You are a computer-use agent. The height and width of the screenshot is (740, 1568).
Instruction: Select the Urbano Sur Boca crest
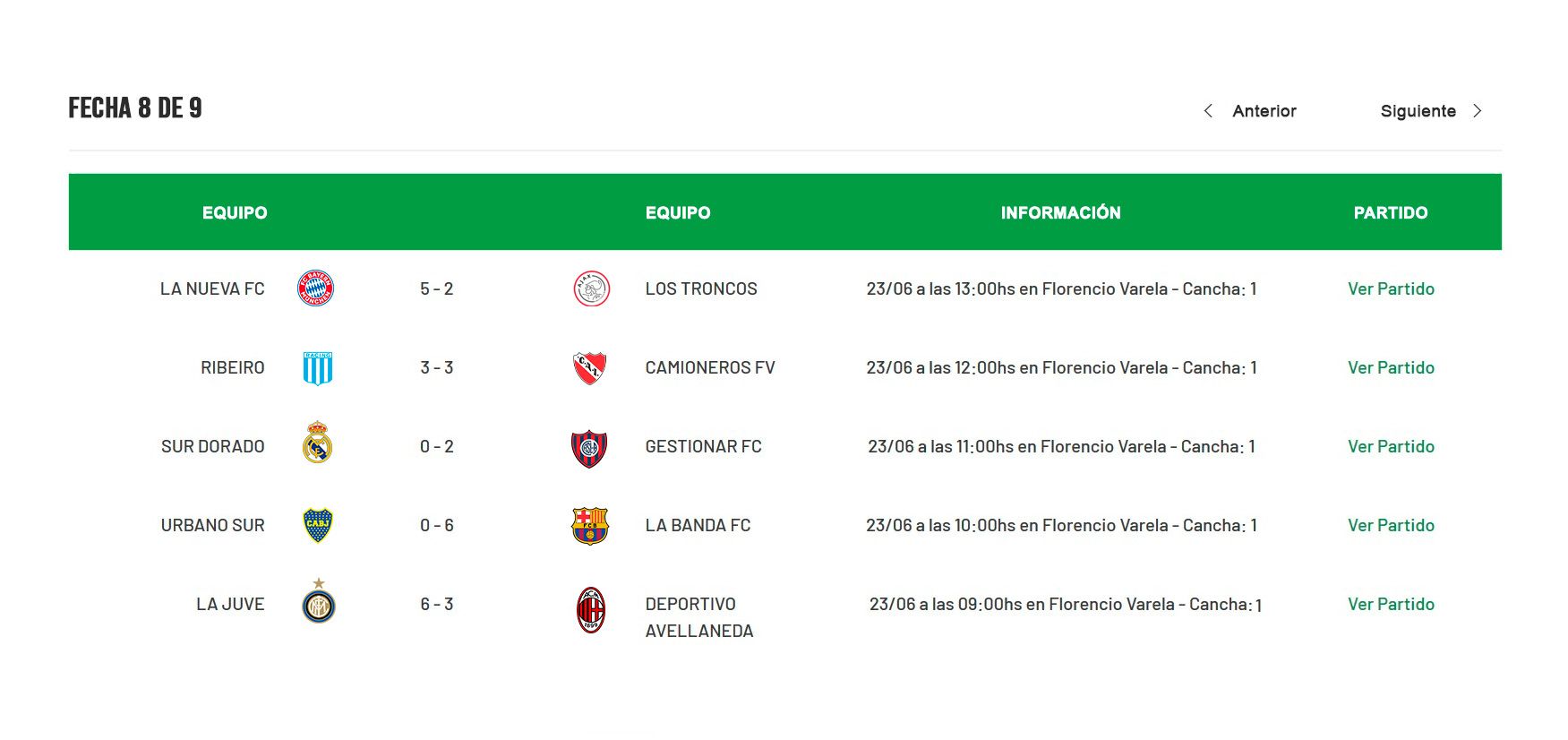(x=318, y=526)
